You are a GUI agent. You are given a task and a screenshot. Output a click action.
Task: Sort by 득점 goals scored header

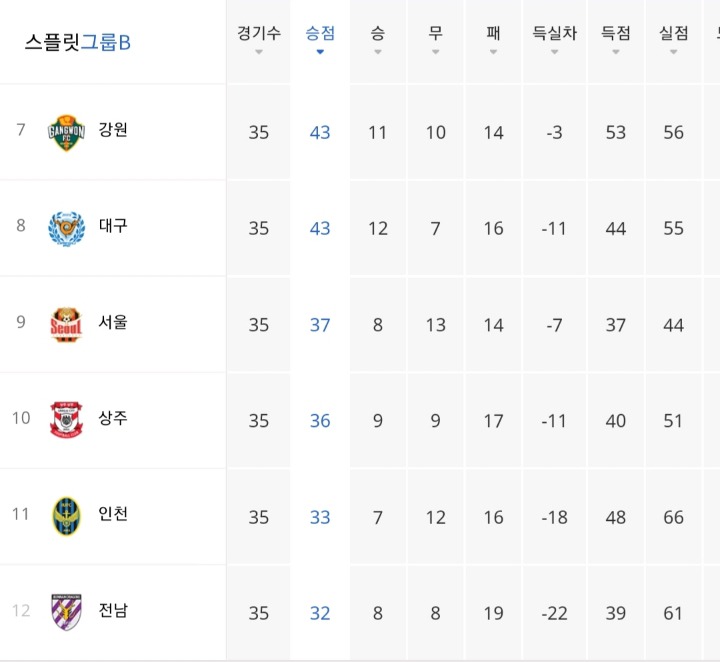(616, 39)
